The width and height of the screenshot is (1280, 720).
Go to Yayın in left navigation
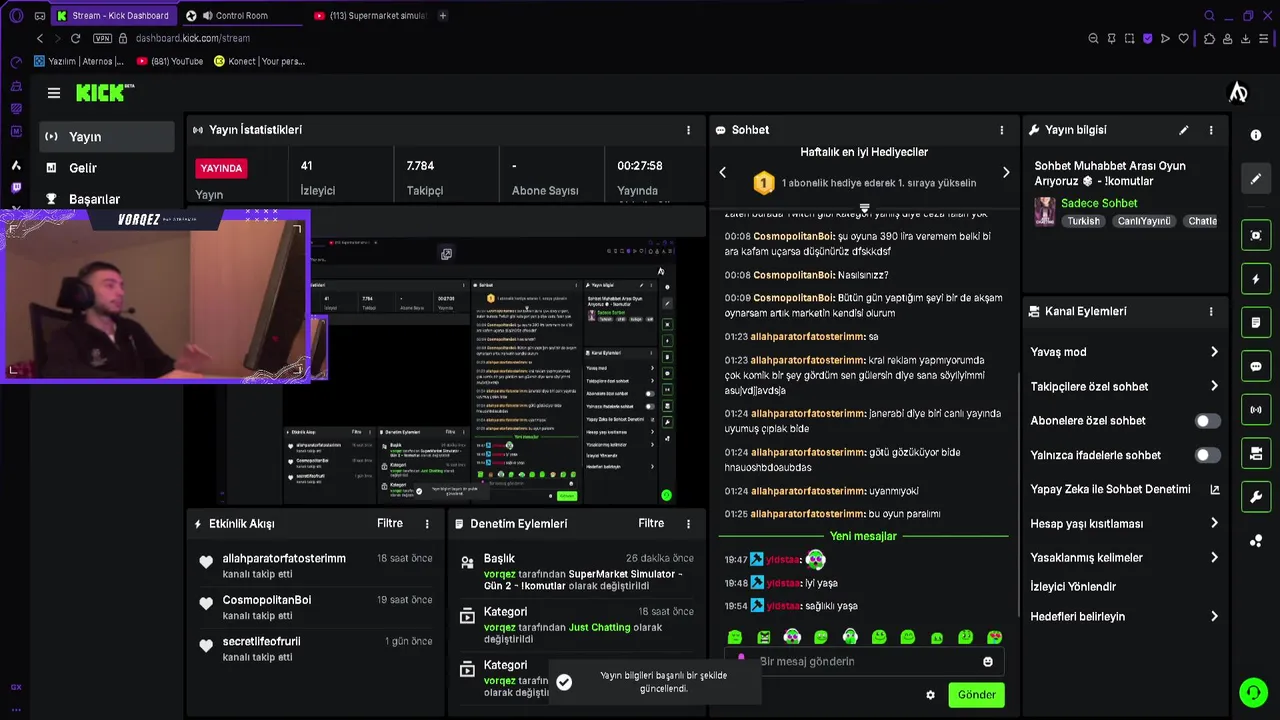point(107,137)
